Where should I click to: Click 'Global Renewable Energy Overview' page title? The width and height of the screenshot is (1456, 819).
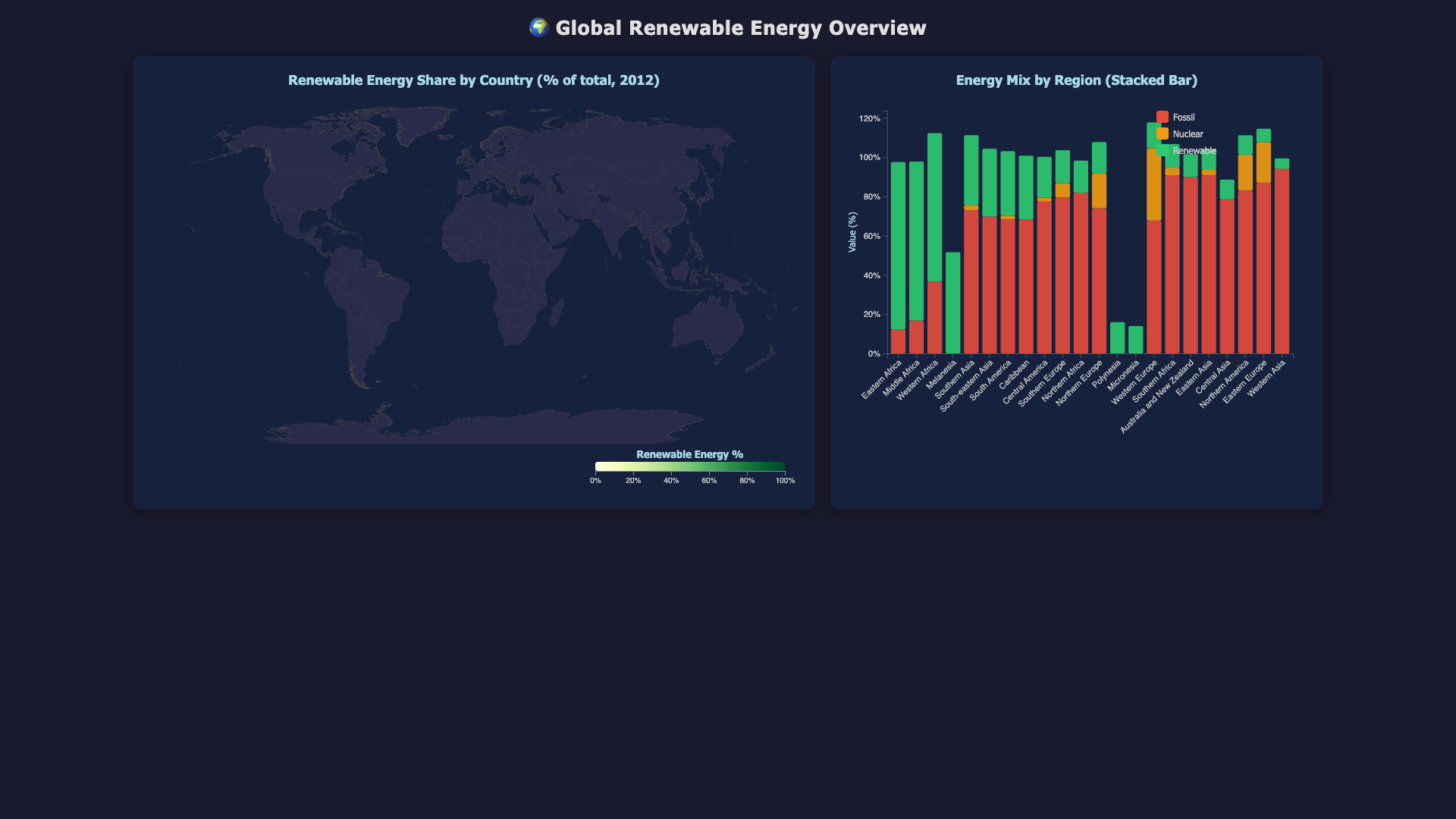click(741, 28)
